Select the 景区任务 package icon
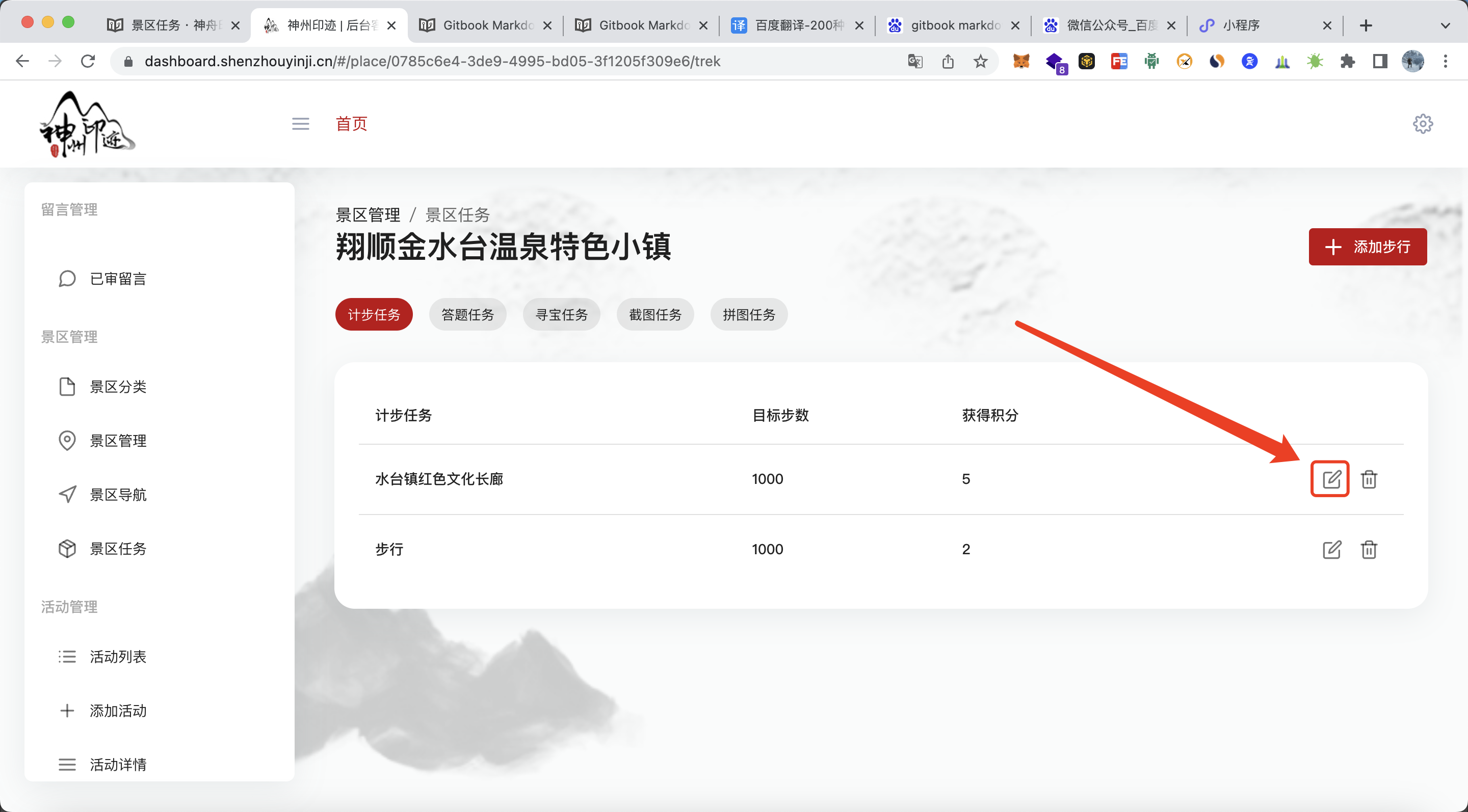Screen dimensions: 1468x812 click(67, 548)
